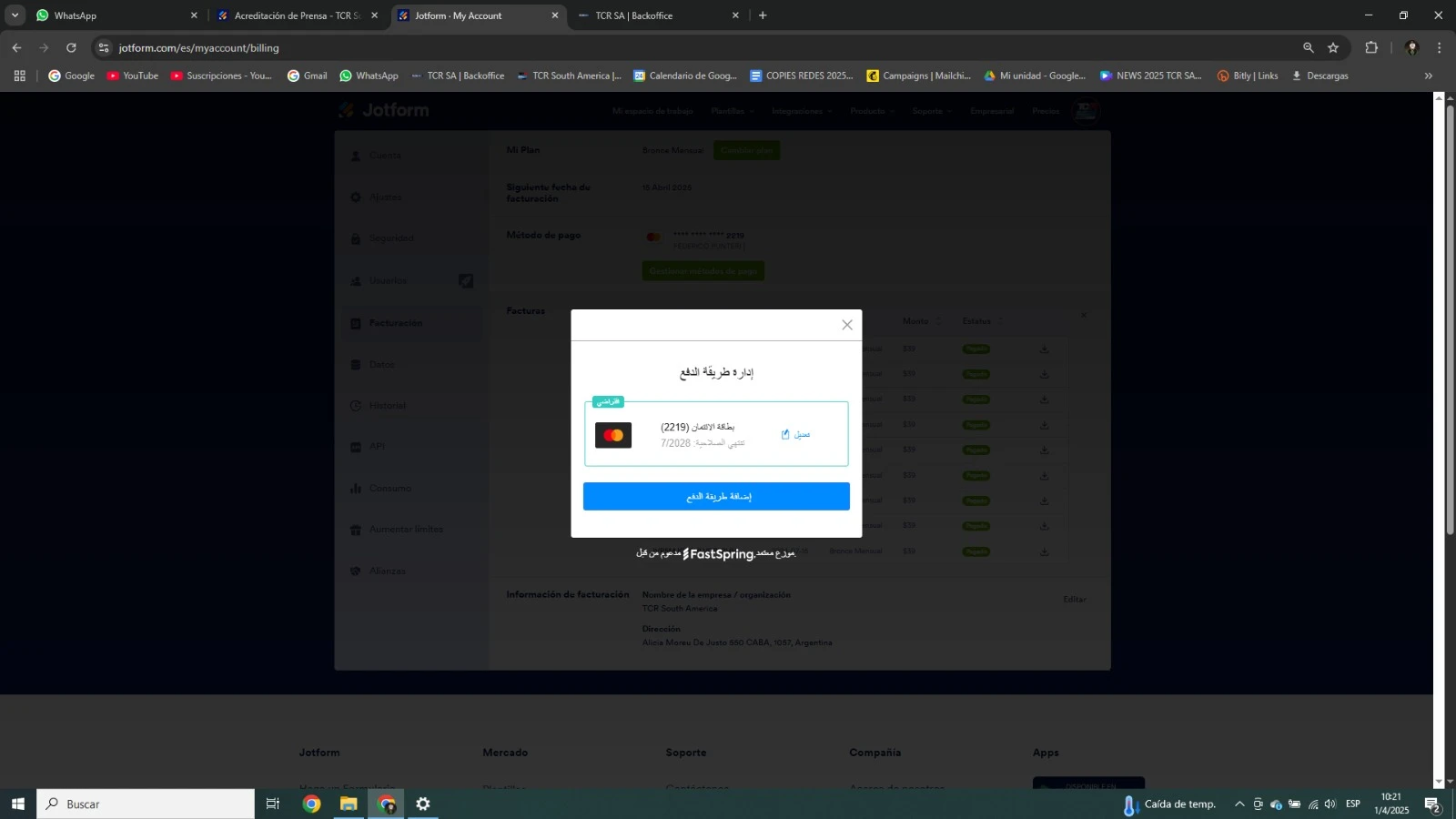This screenshot has height=819, width=1456.
Task: Expand the Integraciones dropdown
Action: point(797,110)
